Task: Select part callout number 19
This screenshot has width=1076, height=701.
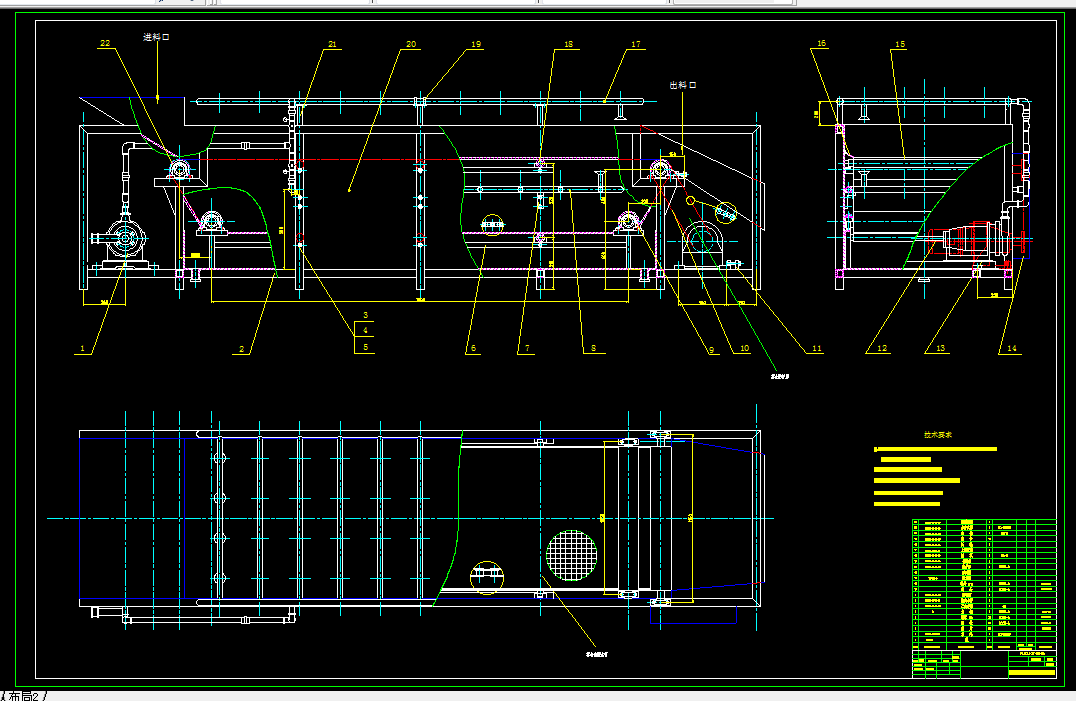Action: tap(476, 45)
